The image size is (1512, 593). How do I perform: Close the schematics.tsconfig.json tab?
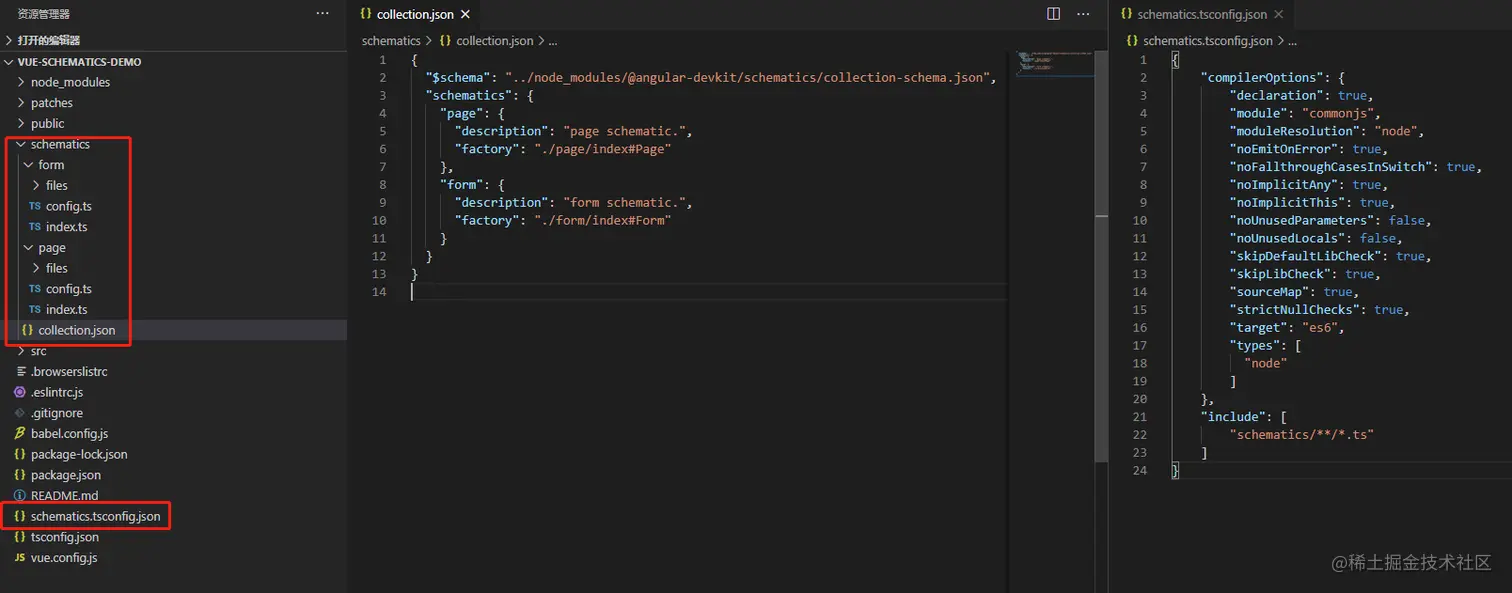[x=1279, y=15]
